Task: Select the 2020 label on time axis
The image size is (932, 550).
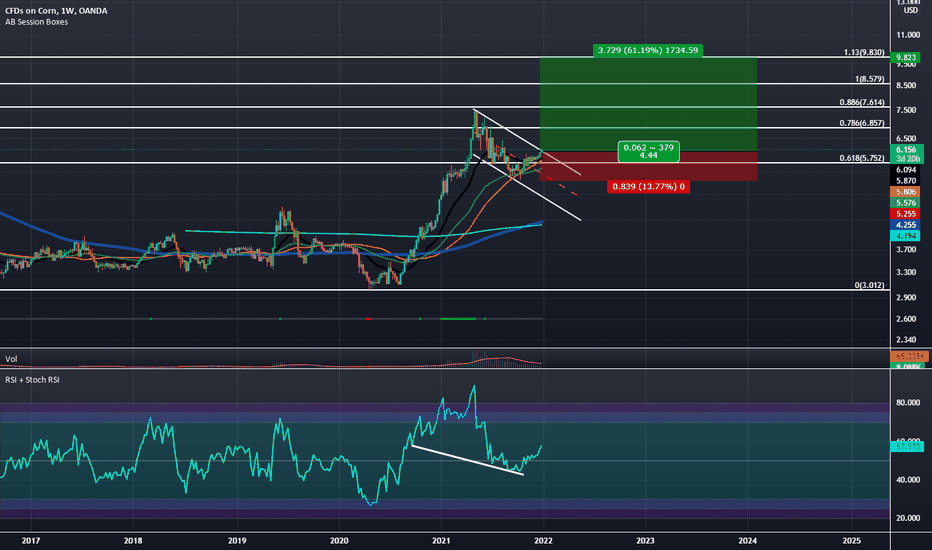Action: tap(339, 540)
